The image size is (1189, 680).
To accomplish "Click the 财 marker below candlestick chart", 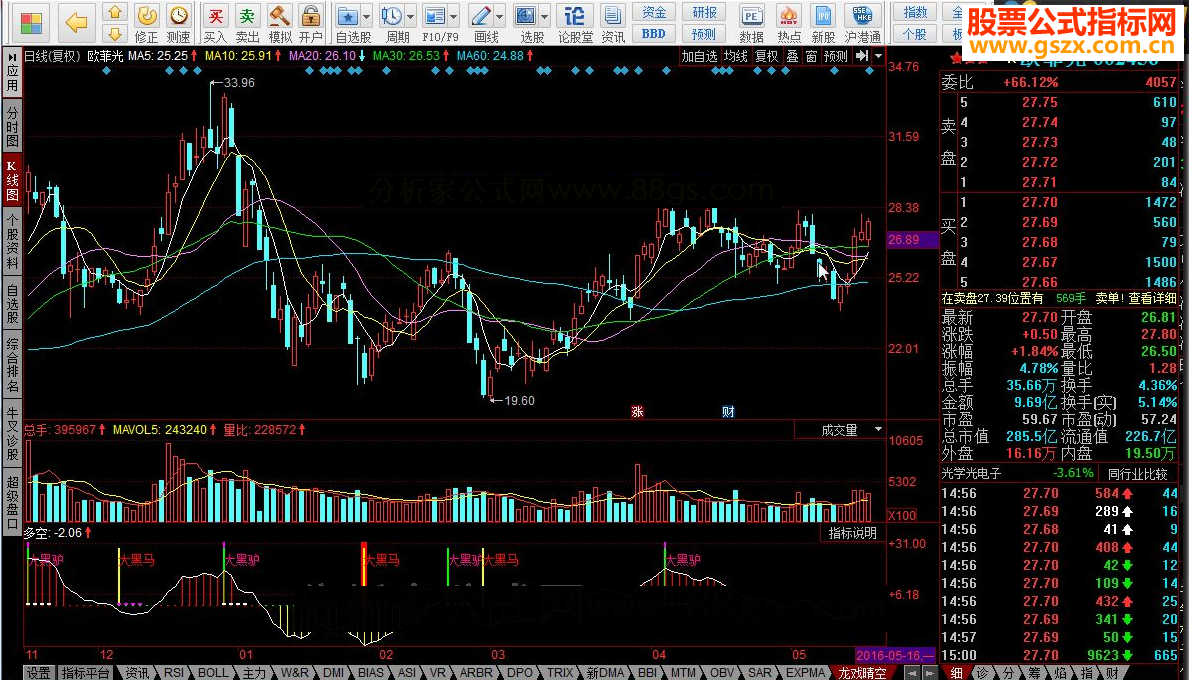I will 728,412.
